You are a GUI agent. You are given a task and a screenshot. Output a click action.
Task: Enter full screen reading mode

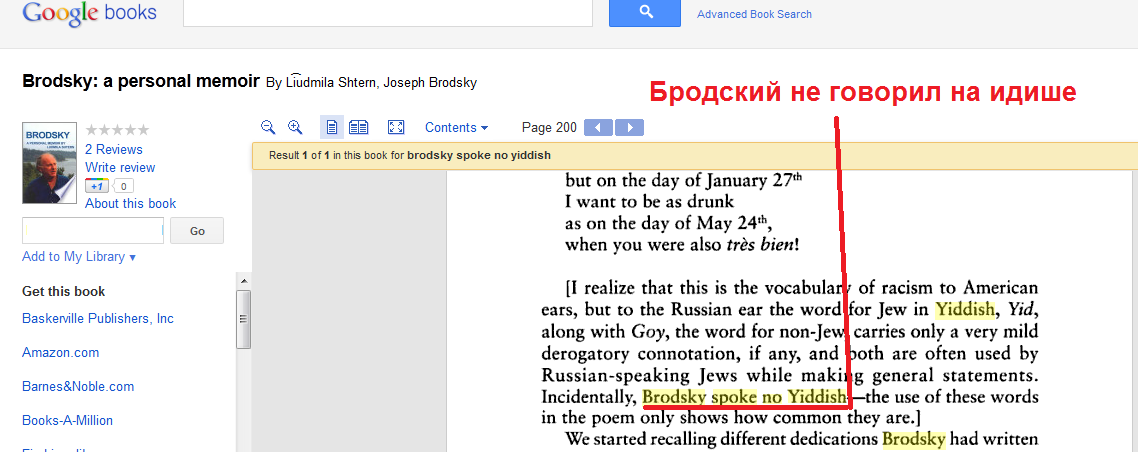tap(396, 128)
